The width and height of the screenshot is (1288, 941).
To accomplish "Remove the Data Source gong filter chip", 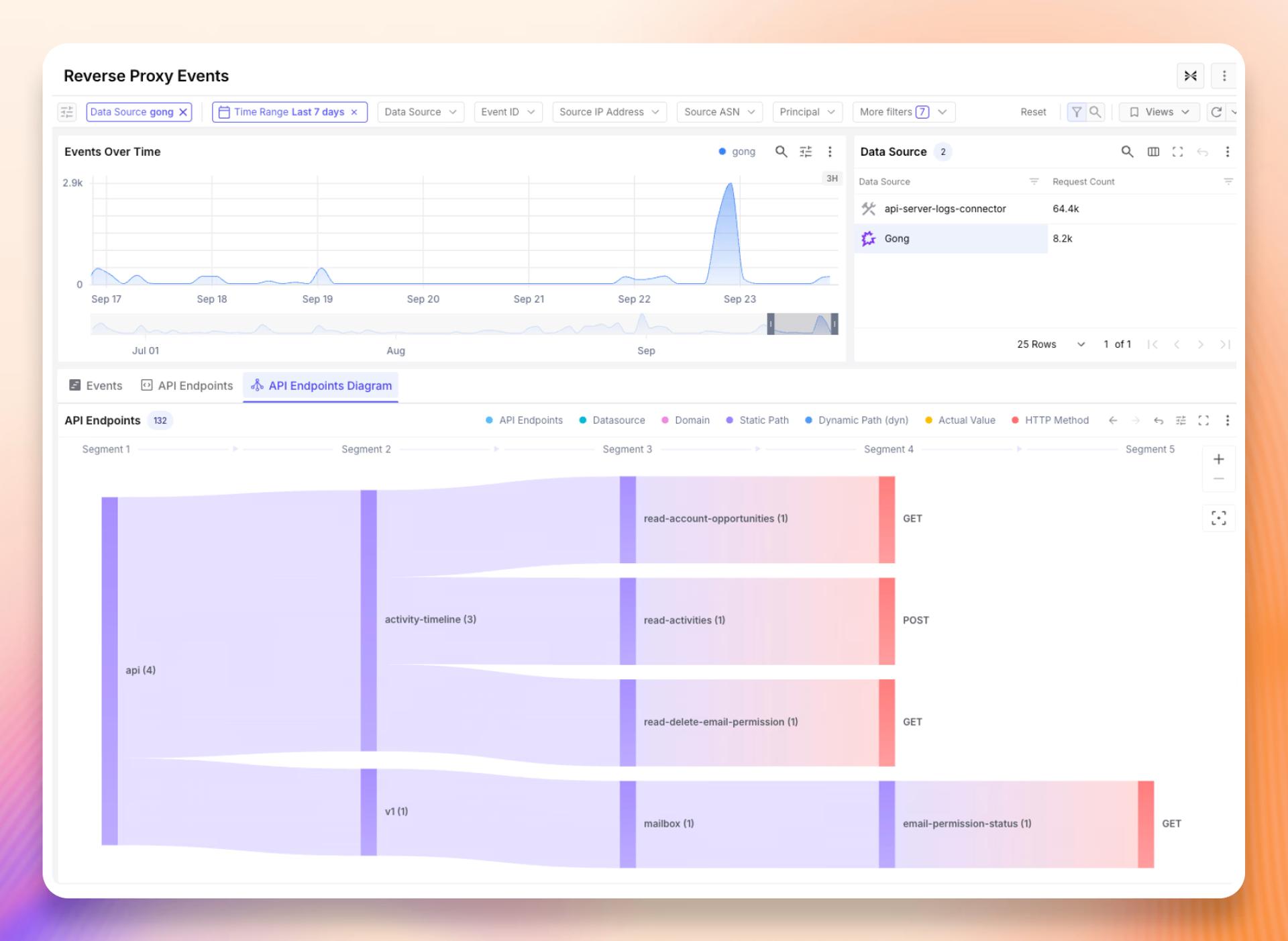I will pos(182,112).
